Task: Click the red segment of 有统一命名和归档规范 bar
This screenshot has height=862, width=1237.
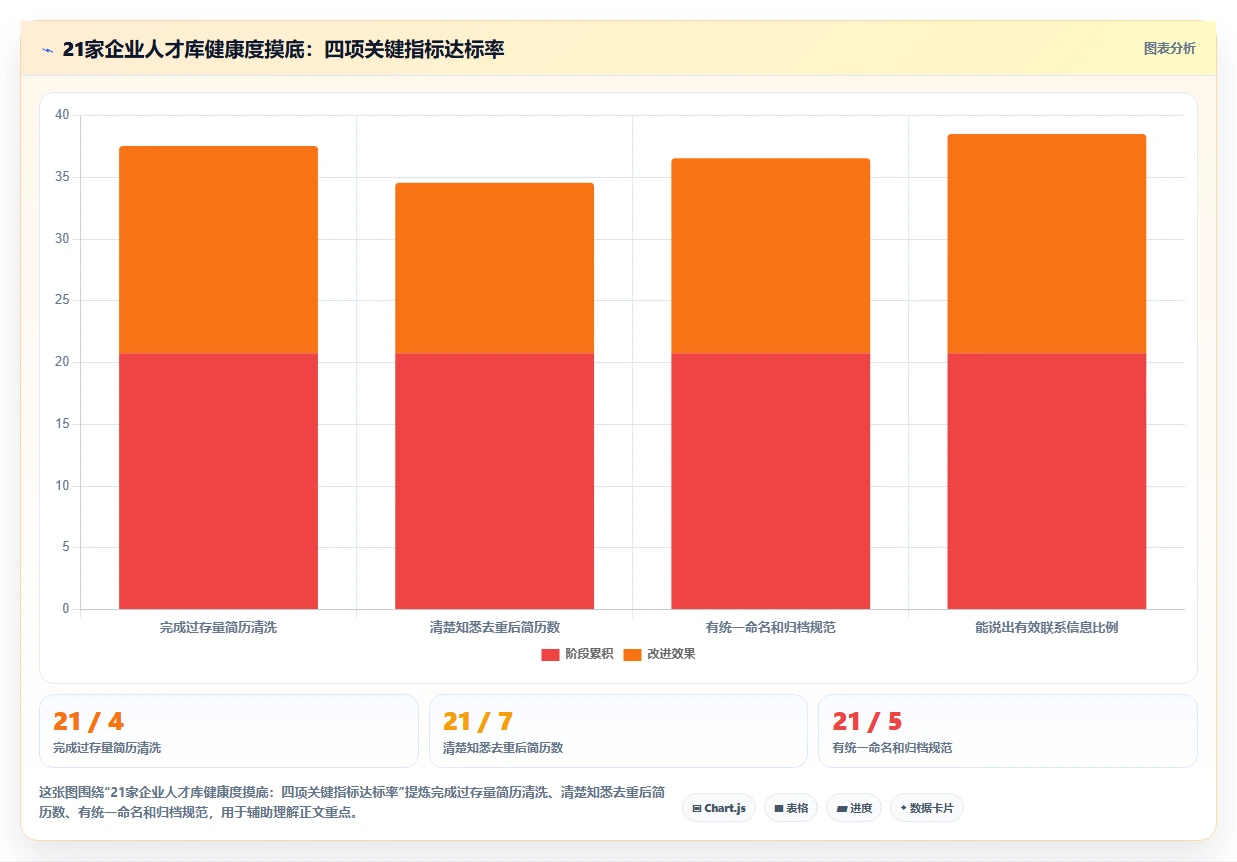Action: (x=770, y=481)
